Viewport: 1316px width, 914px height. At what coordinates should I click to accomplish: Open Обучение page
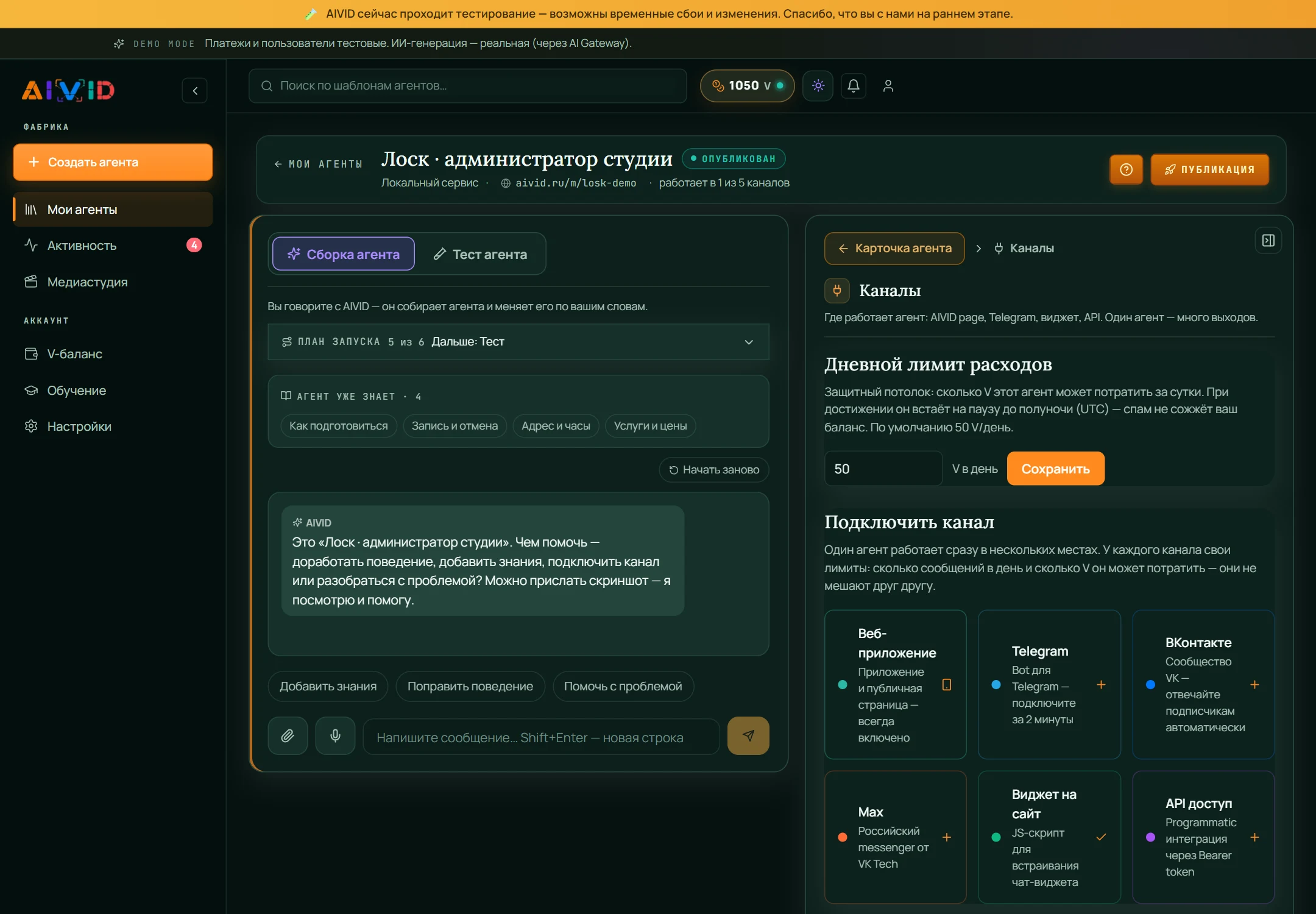(x=113, y=391)
